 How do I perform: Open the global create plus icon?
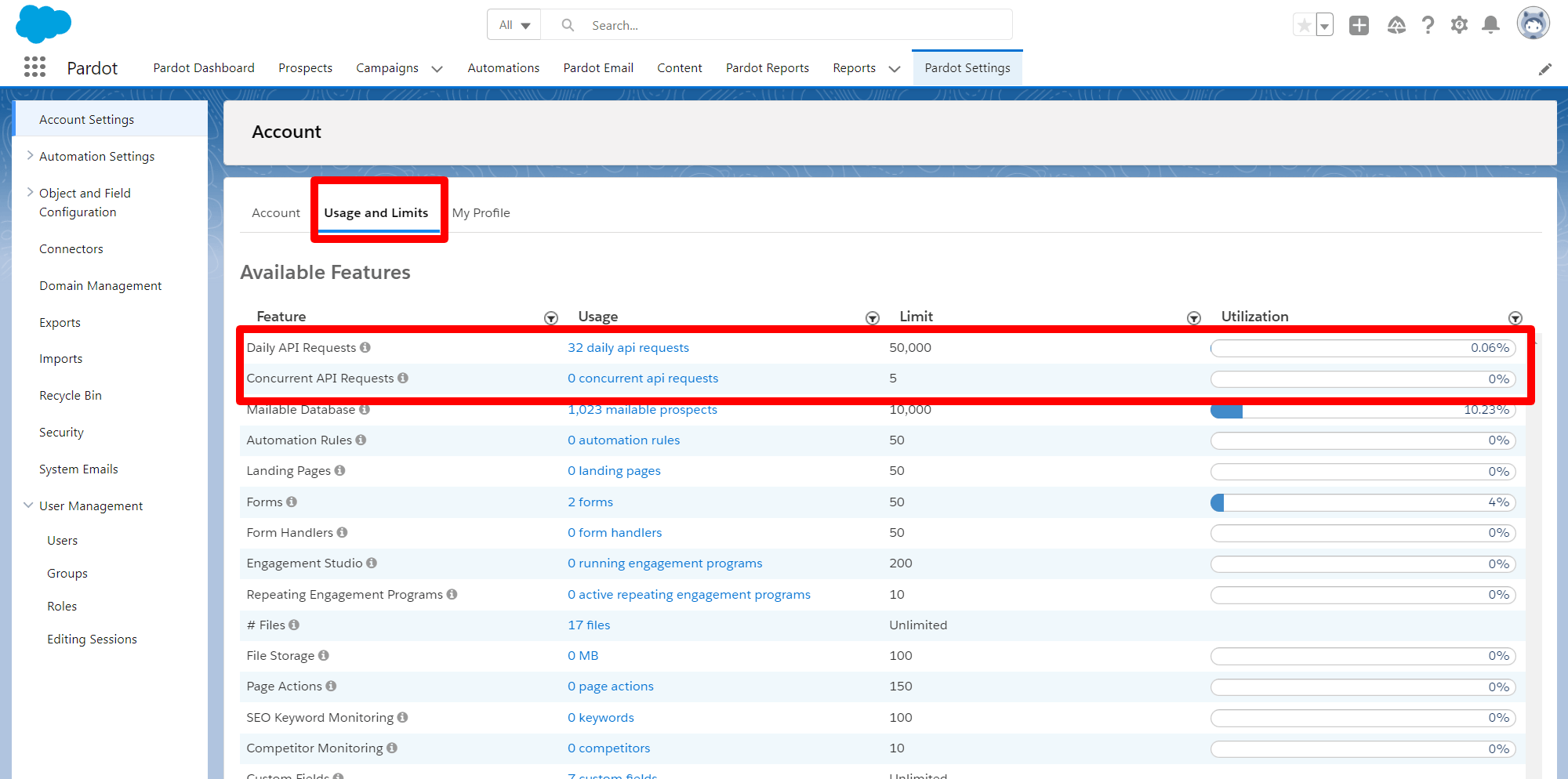pos(1359,25)
